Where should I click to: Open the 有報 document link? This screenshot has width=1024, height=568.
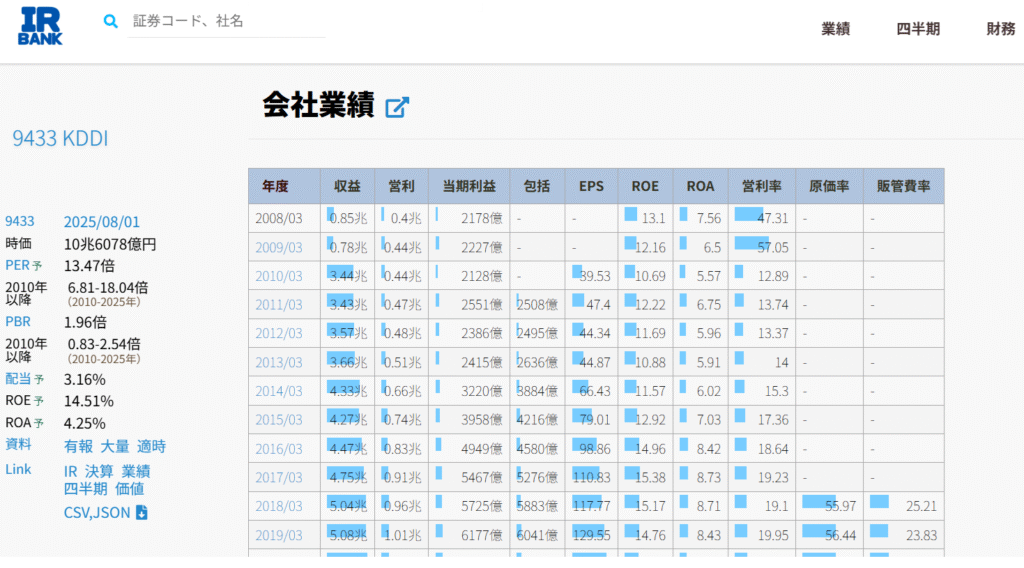click(78, 447)
